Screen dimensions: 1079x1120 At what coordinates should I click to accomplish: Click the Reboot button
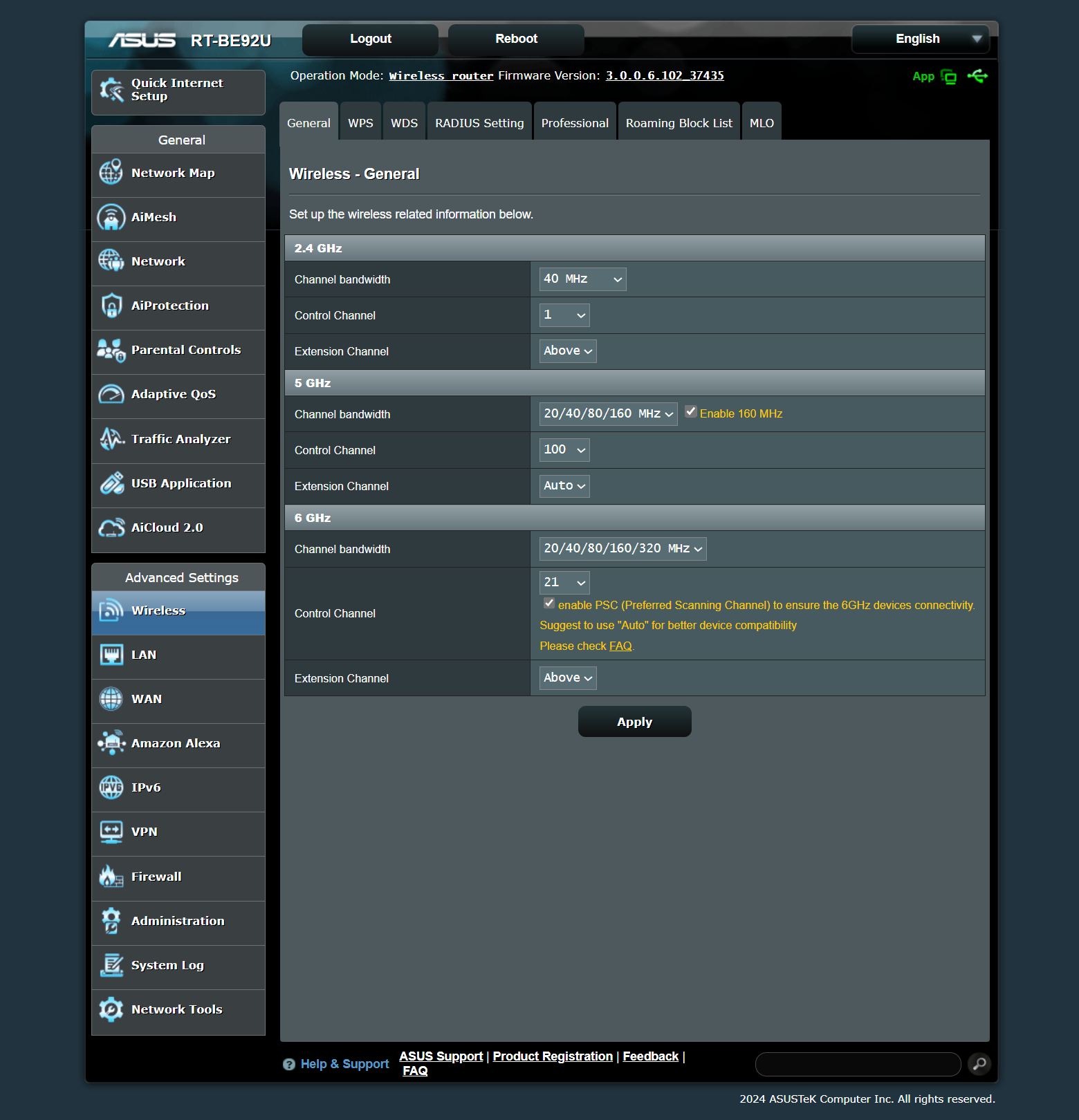tap(517, 39)
